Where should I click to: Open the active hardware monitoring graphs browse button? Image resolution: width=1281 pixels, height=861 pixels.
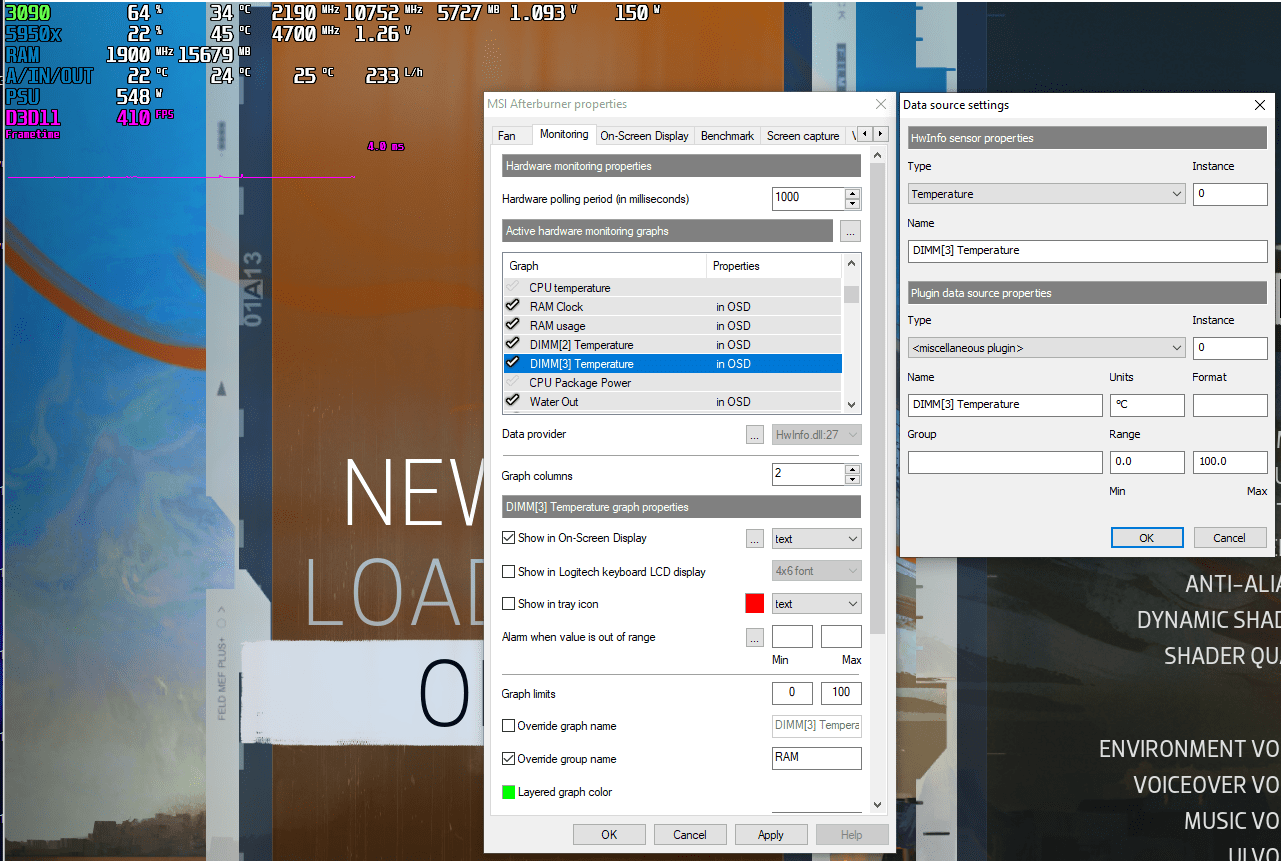pos(850,231)
